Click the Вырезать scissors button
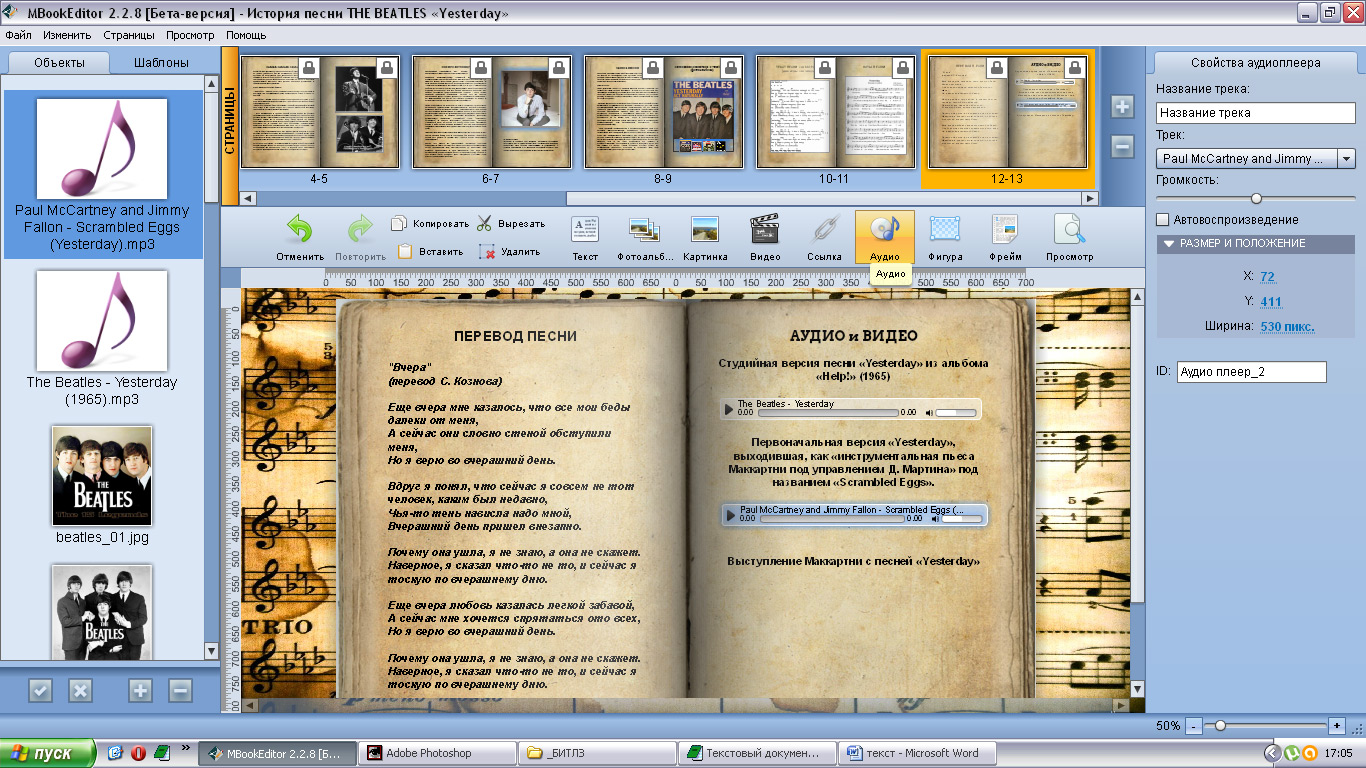 tap(510, 223)
